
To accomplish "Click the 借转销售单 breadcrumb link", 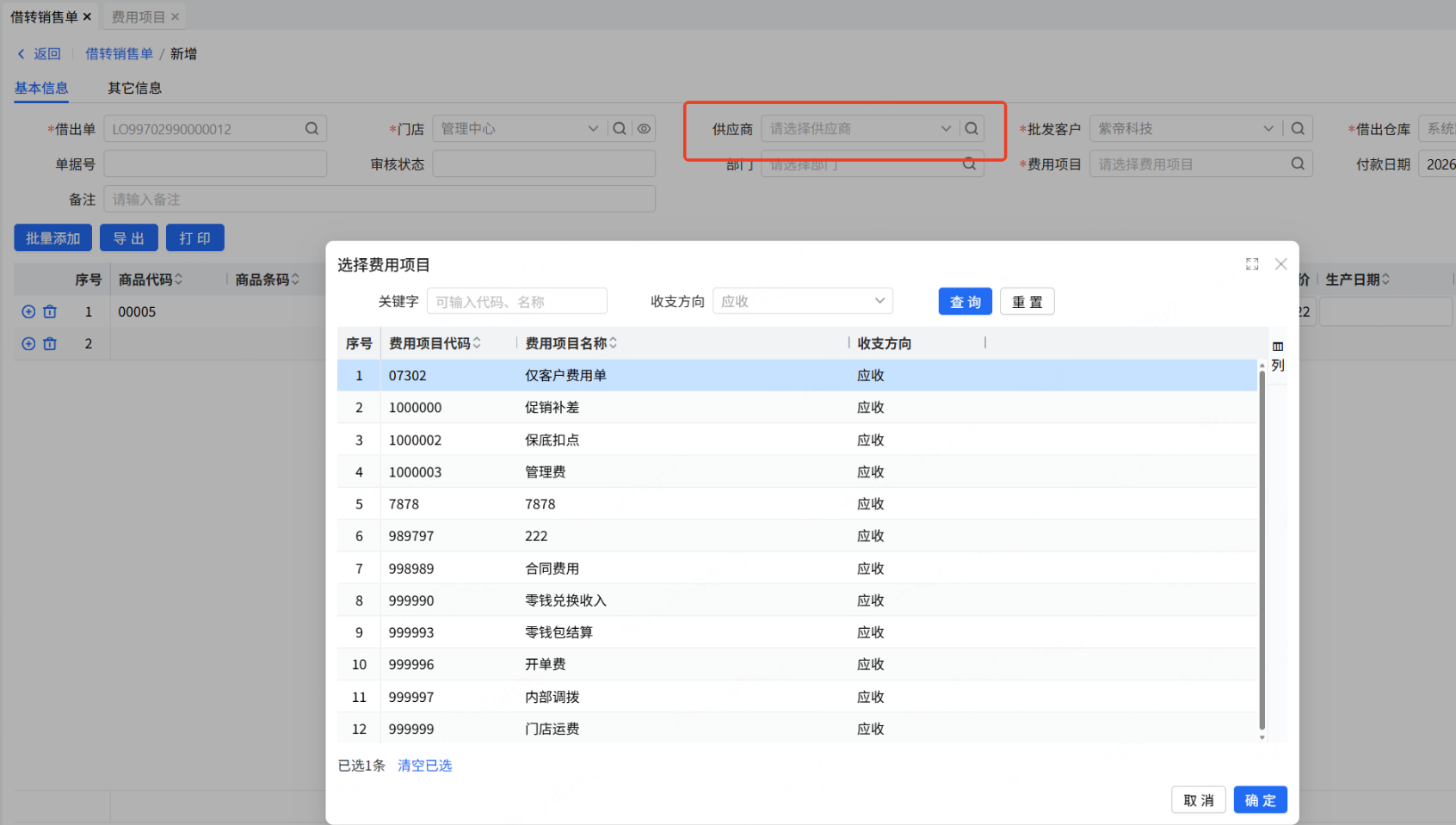I will point(119,53).
